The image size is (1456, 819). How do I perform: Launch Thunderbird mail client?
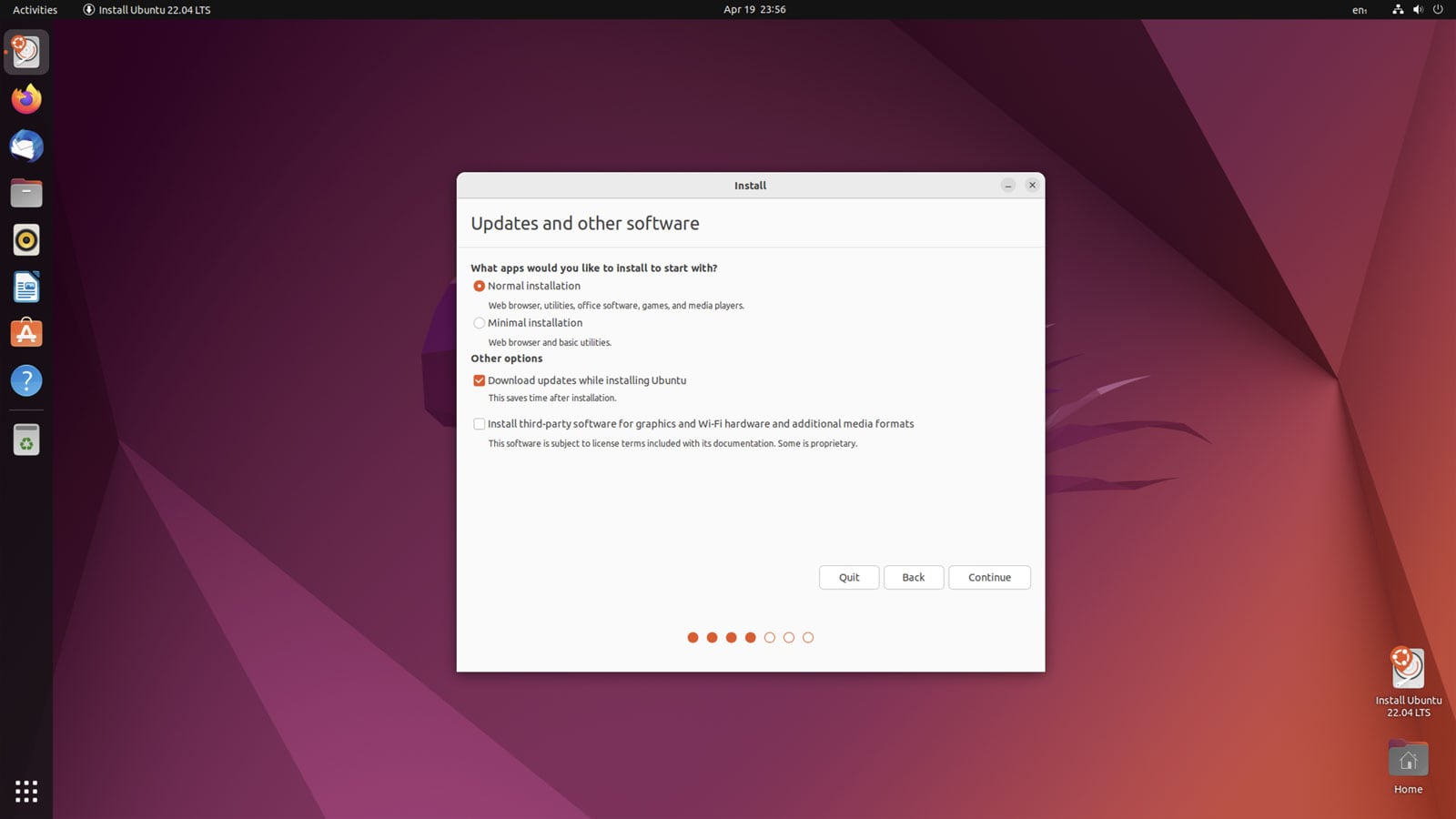click(x=25, y=146)
